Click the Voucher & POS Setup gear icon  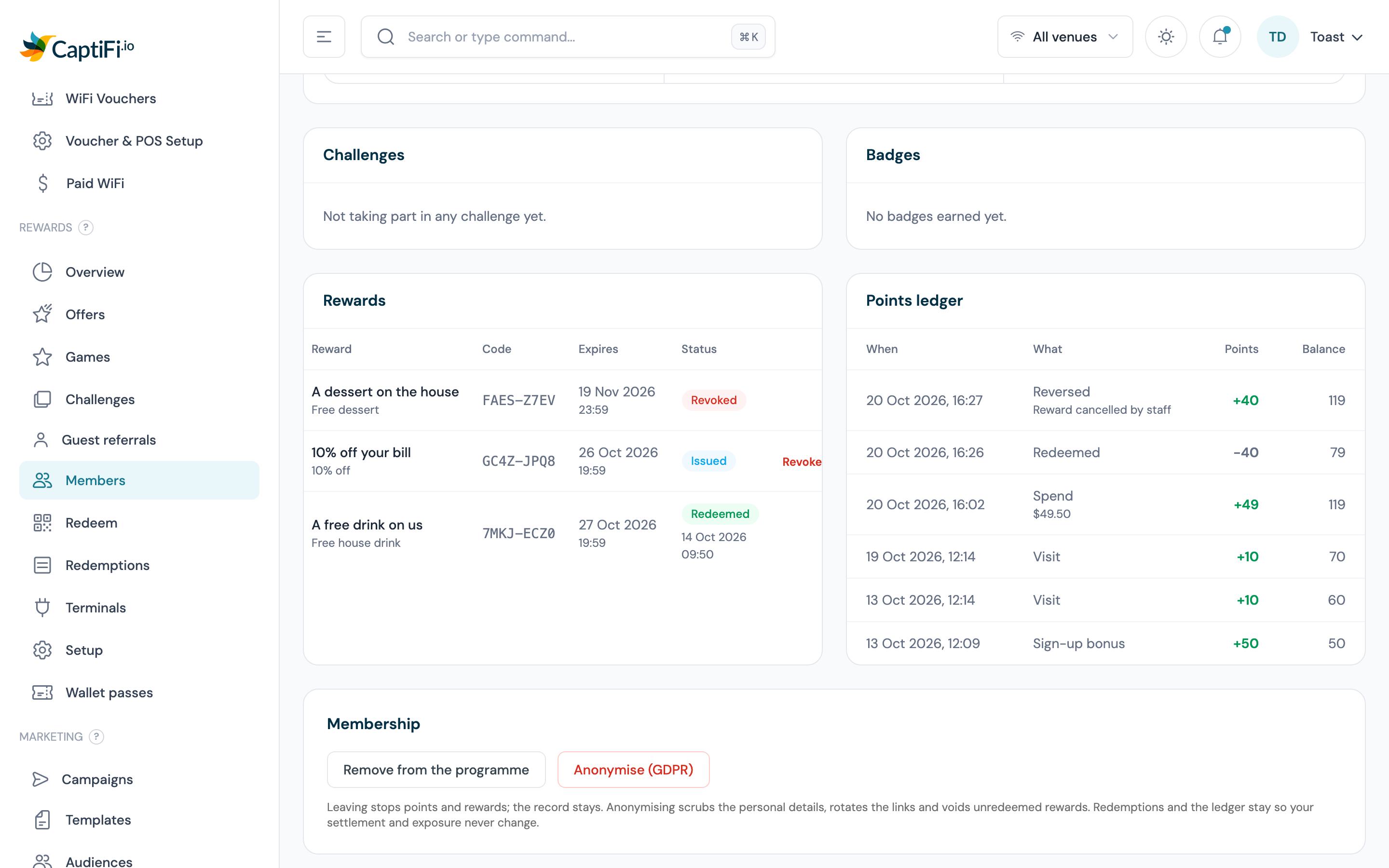pos(42,141)
